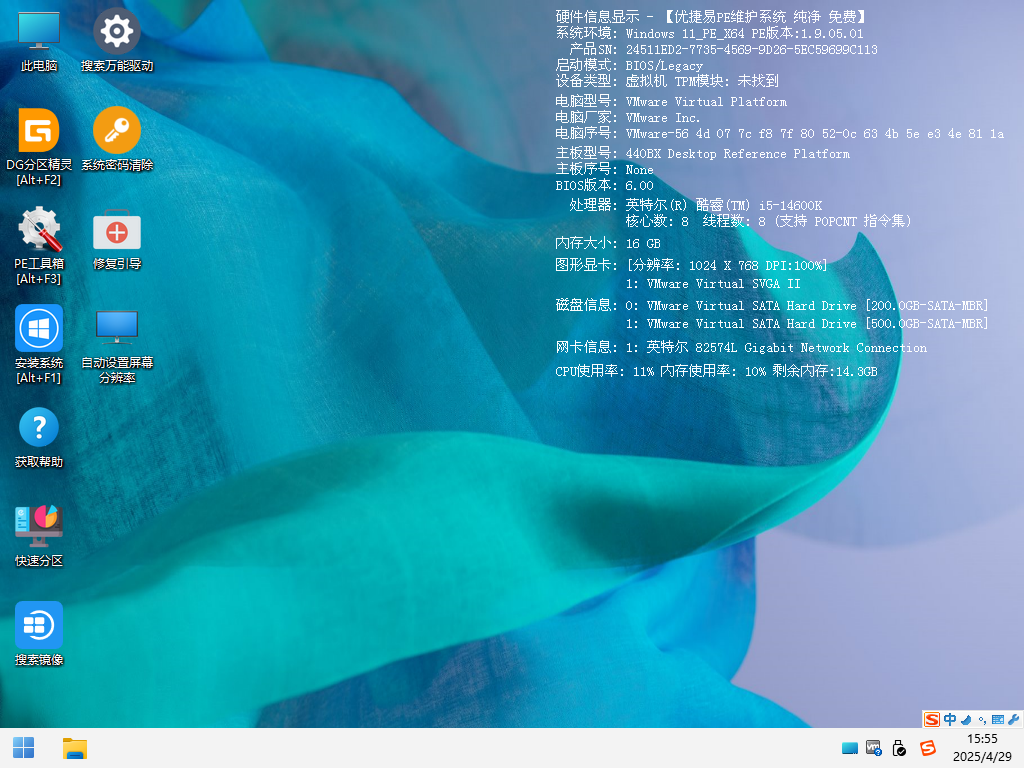Open File Explorer from the taskbar
Screen dimensions: 1024x768
point(75,748)
